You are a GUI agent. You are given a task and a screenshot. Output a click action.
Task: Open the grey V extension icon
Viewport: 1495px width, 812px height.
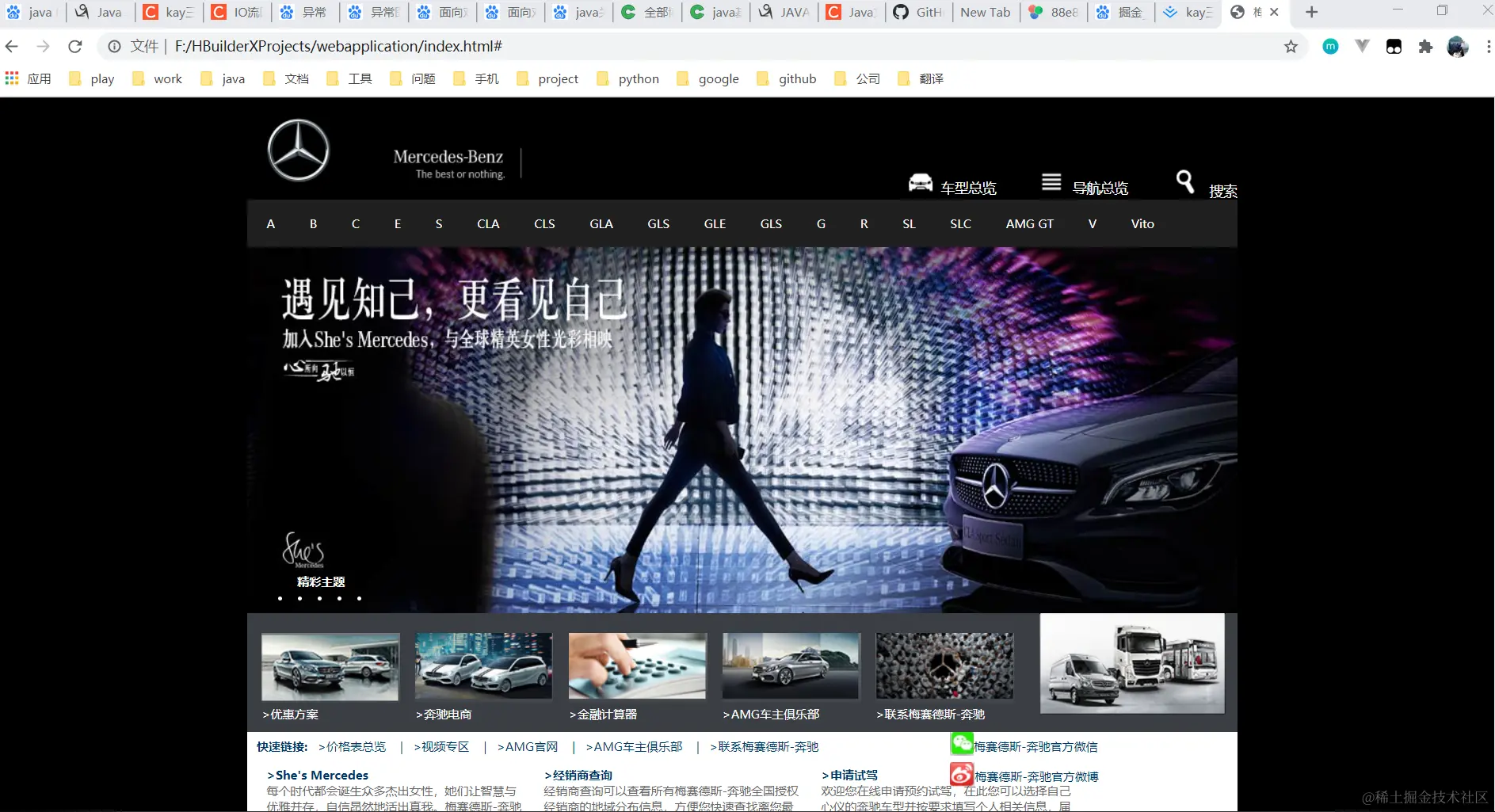pos(1362,47)
